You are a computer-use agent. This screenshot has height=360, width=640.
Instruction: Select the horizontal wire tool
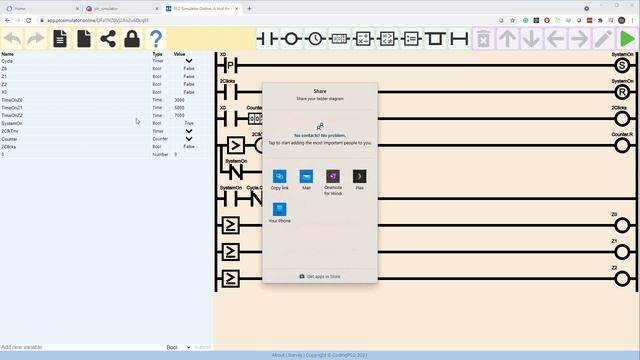(x=459, y=39)
